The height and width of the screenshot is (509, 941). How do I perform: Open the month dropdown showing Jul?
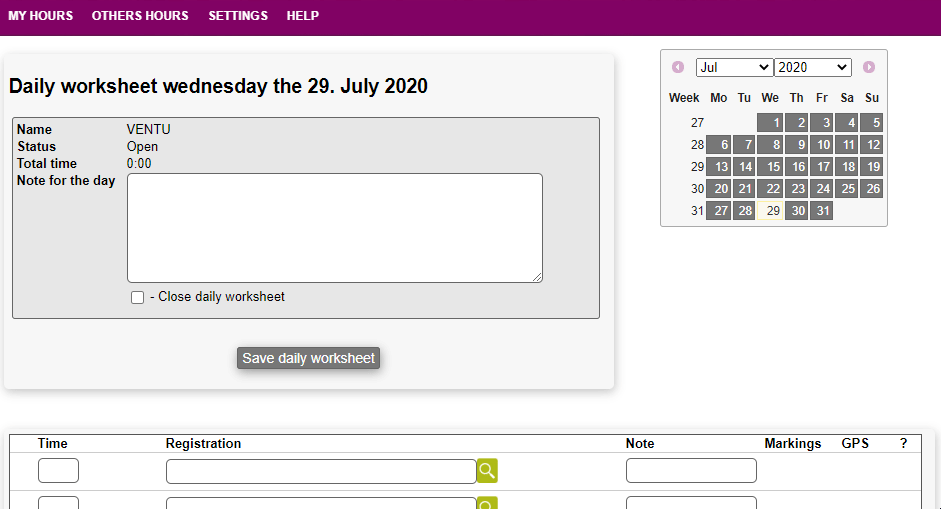[734, 67]
